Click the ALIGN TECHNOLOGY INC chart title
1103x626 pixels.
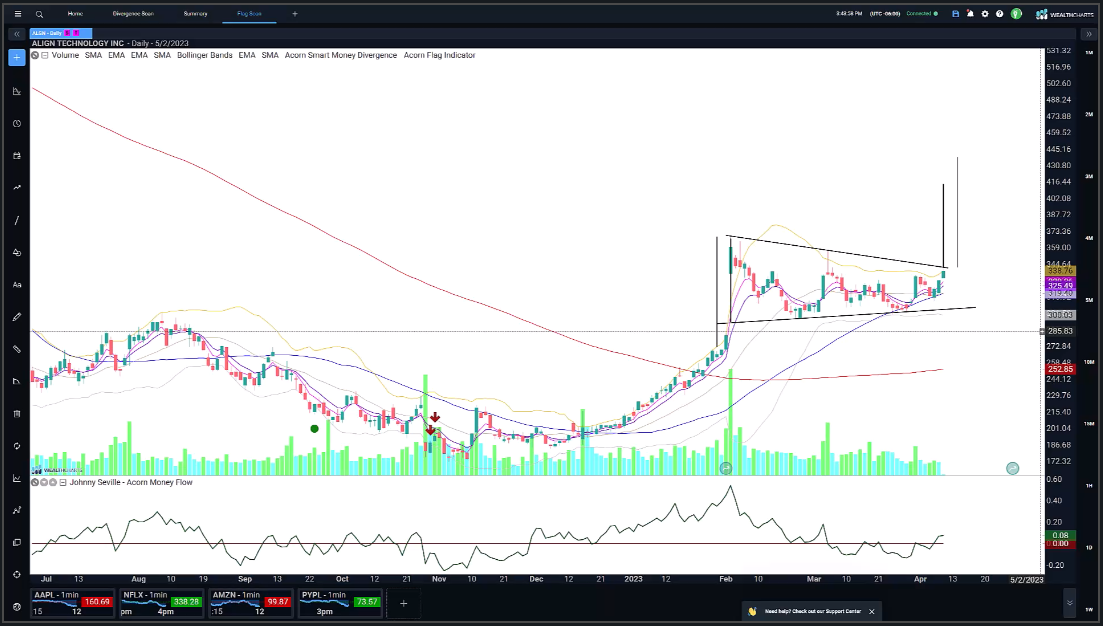(77, 44)
